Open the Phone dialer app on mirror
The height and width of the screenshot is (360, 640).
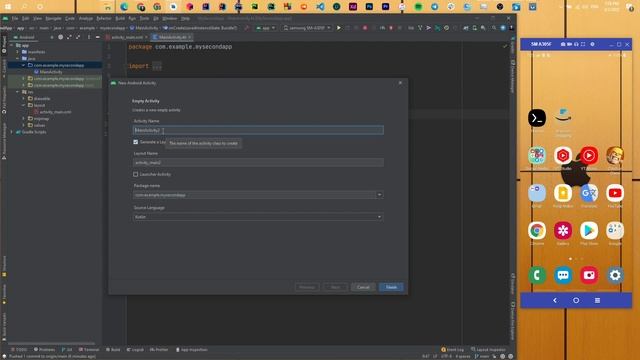coord(537,275)
